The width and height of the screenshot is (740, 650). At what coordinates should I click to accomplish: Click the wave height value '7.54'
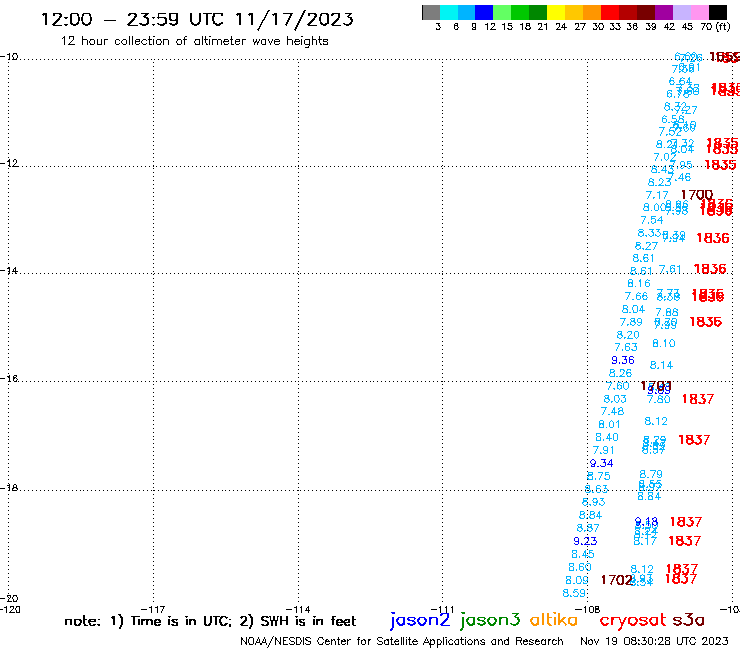(652, 220)
